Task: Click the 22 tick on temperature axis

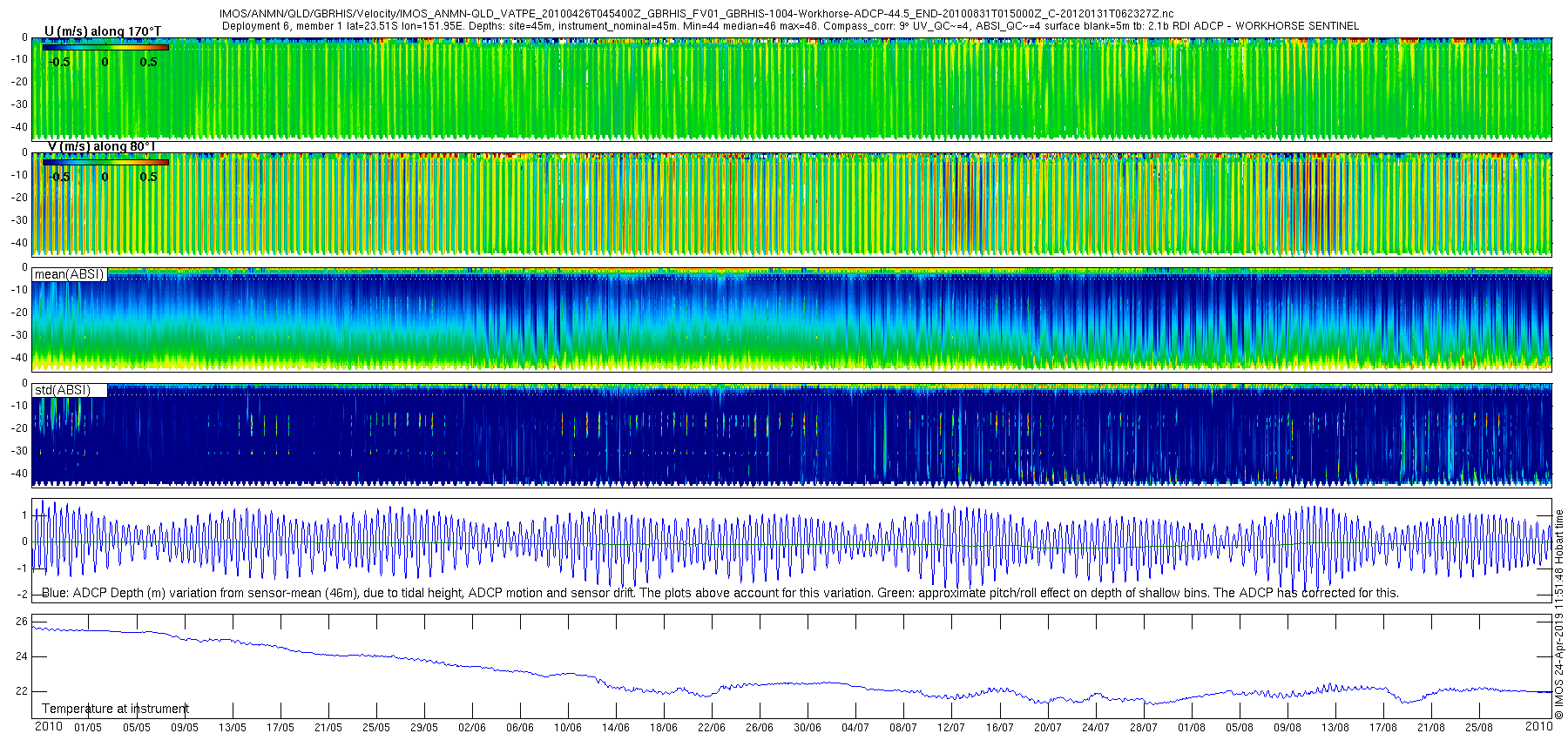Action: coord(22,691)
